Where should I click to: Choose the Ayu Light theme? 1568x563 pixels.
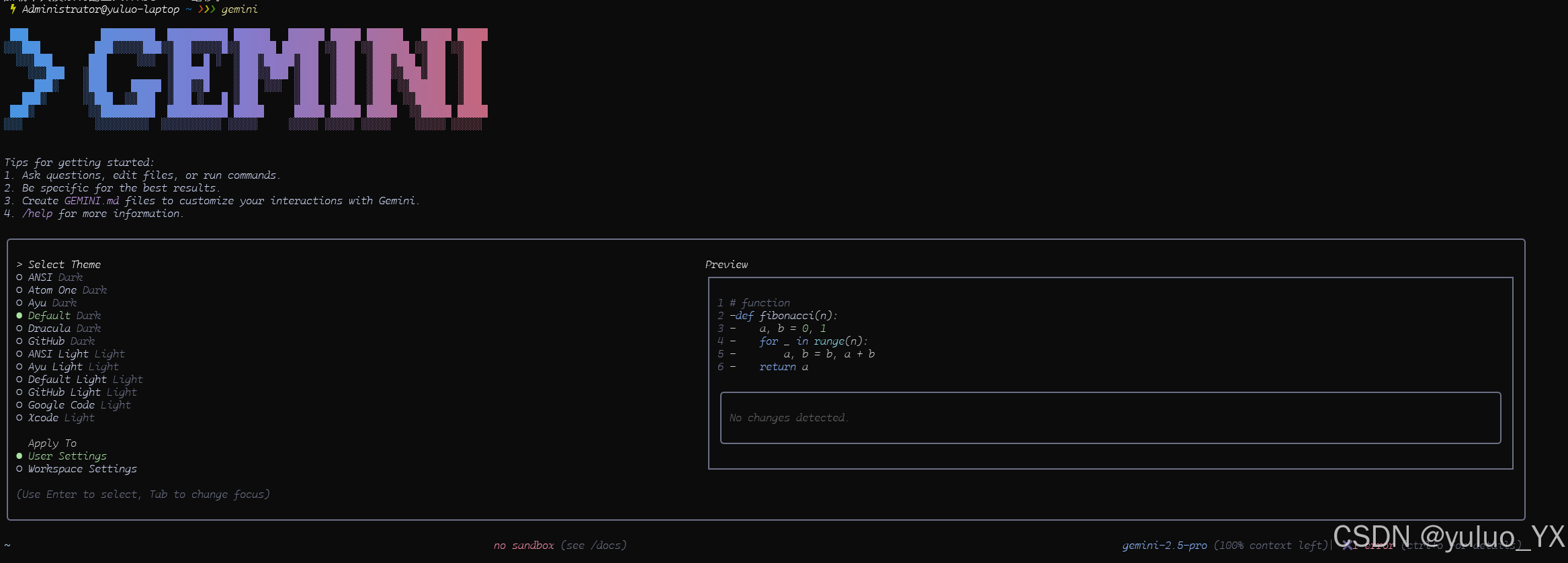(68, 367)
